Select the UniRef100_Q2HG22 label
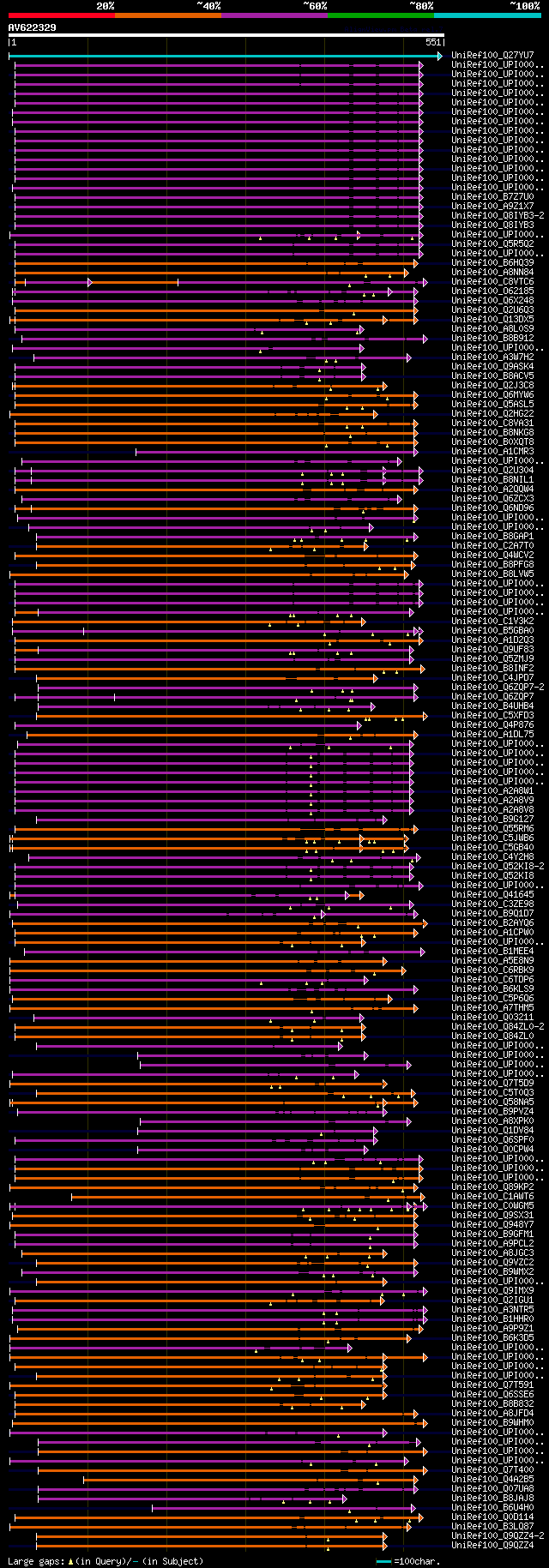This screenshot has height=1568, width=549. click(492, 413)
